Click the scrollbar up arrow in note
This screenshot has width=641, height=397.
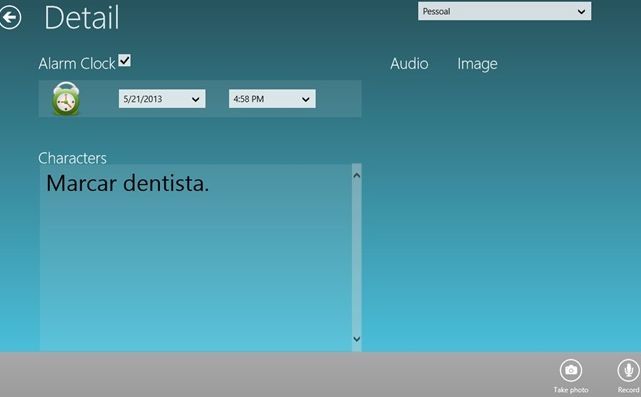pyautogui.click(x=356, y=175)
